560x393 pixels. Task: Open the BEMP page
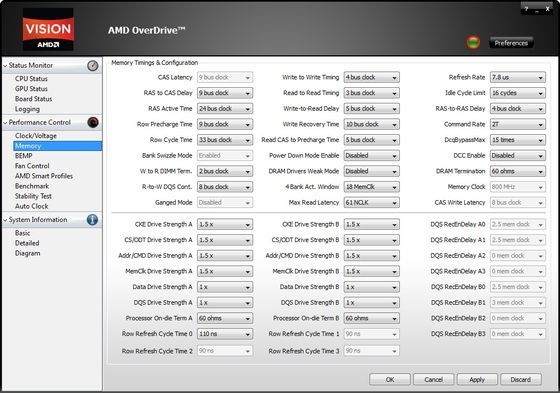point(24,156)
